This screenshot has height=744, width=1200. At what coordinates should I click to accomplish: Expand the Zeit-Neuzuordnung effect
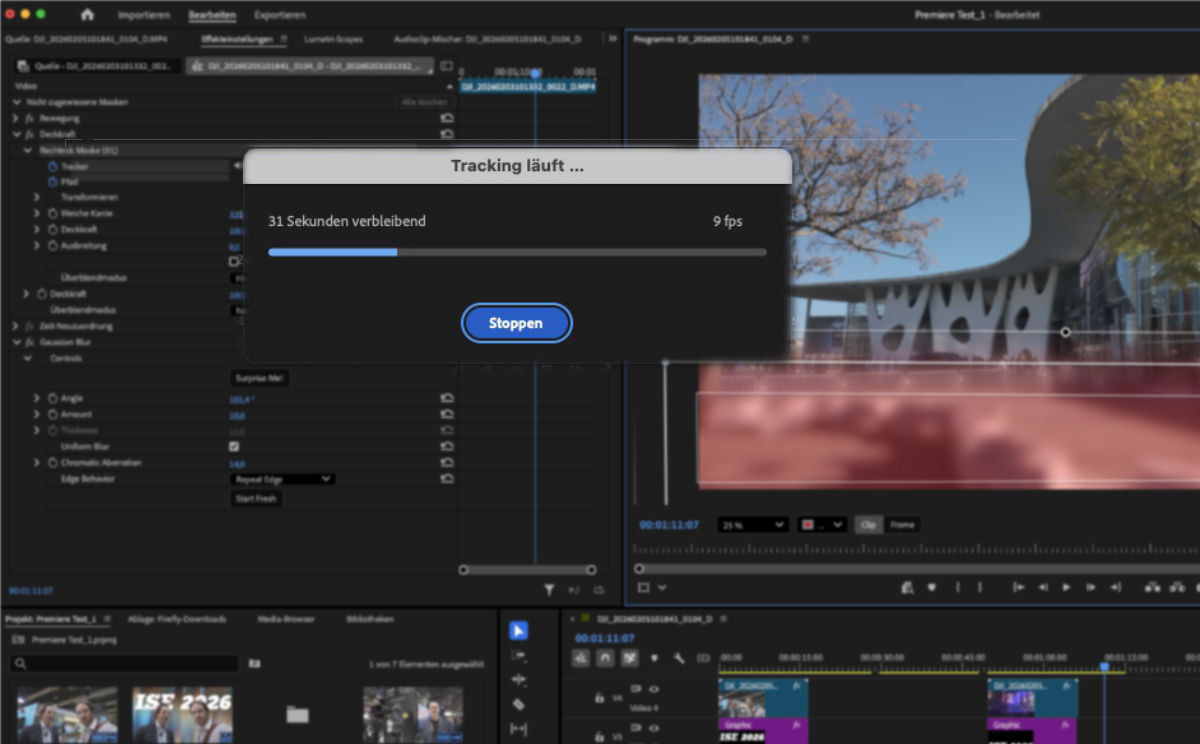(x=16, y=326)
